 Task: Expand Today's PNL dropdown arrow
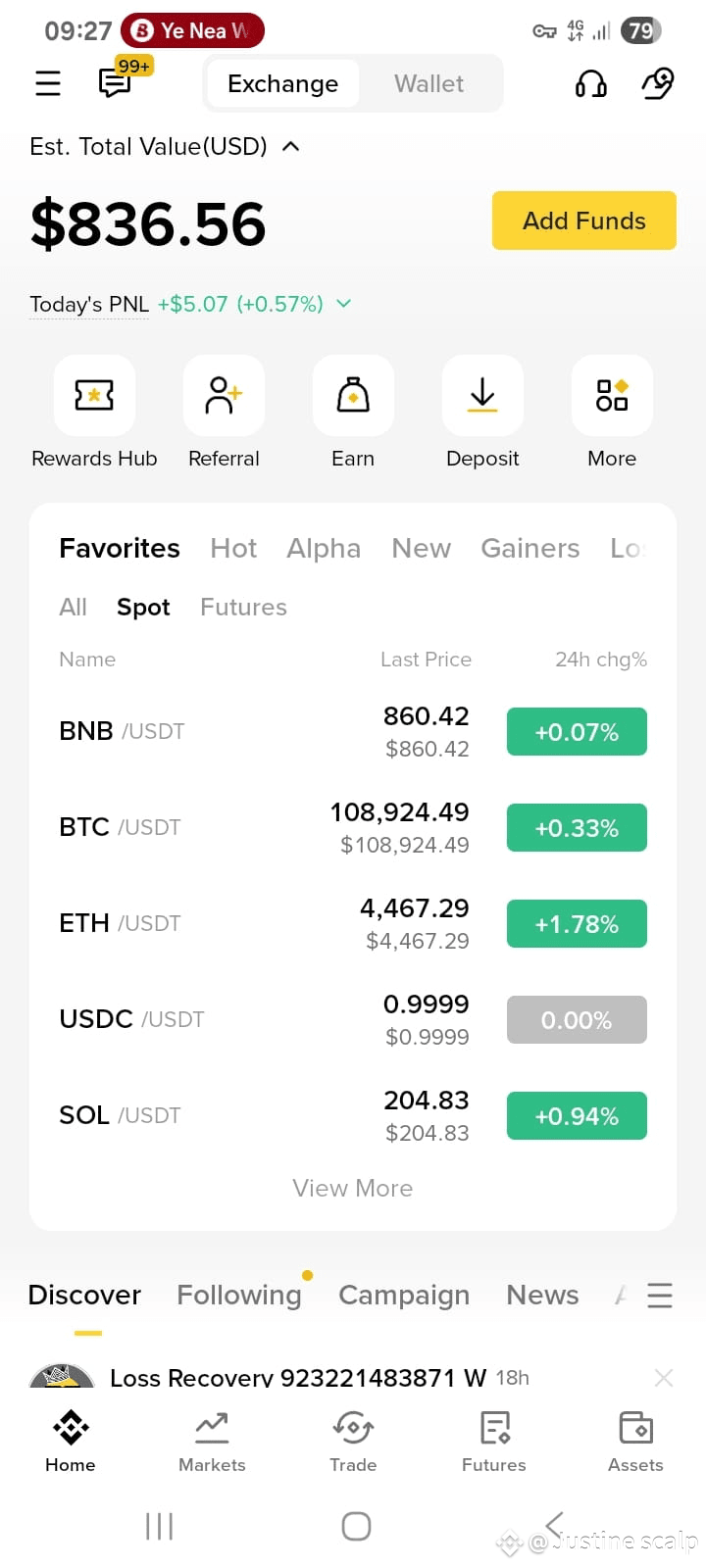(x=343, y=304)
